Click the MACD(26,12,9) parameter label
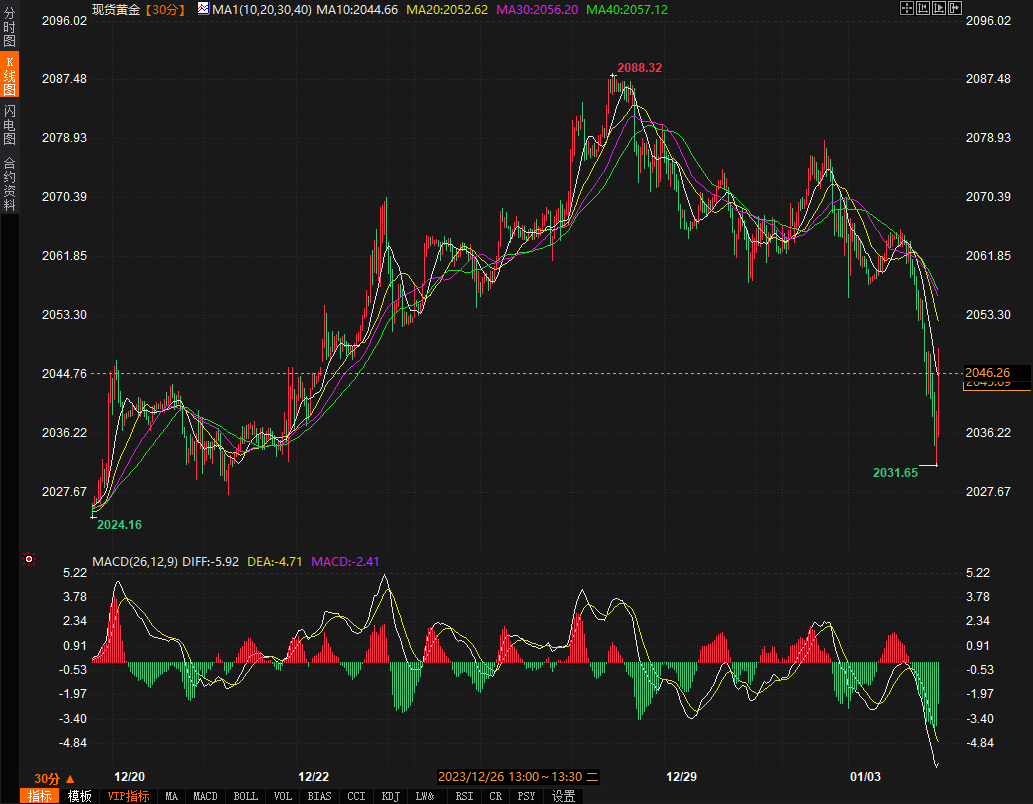 [135, 561]
